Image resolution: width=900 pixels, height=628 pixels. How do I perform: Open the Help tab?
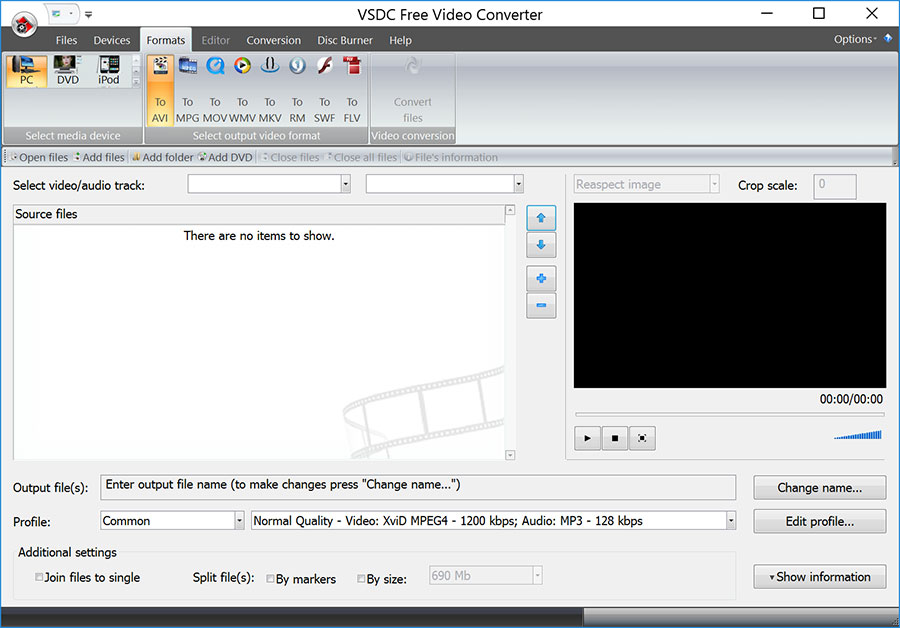(x=400, y=40)
